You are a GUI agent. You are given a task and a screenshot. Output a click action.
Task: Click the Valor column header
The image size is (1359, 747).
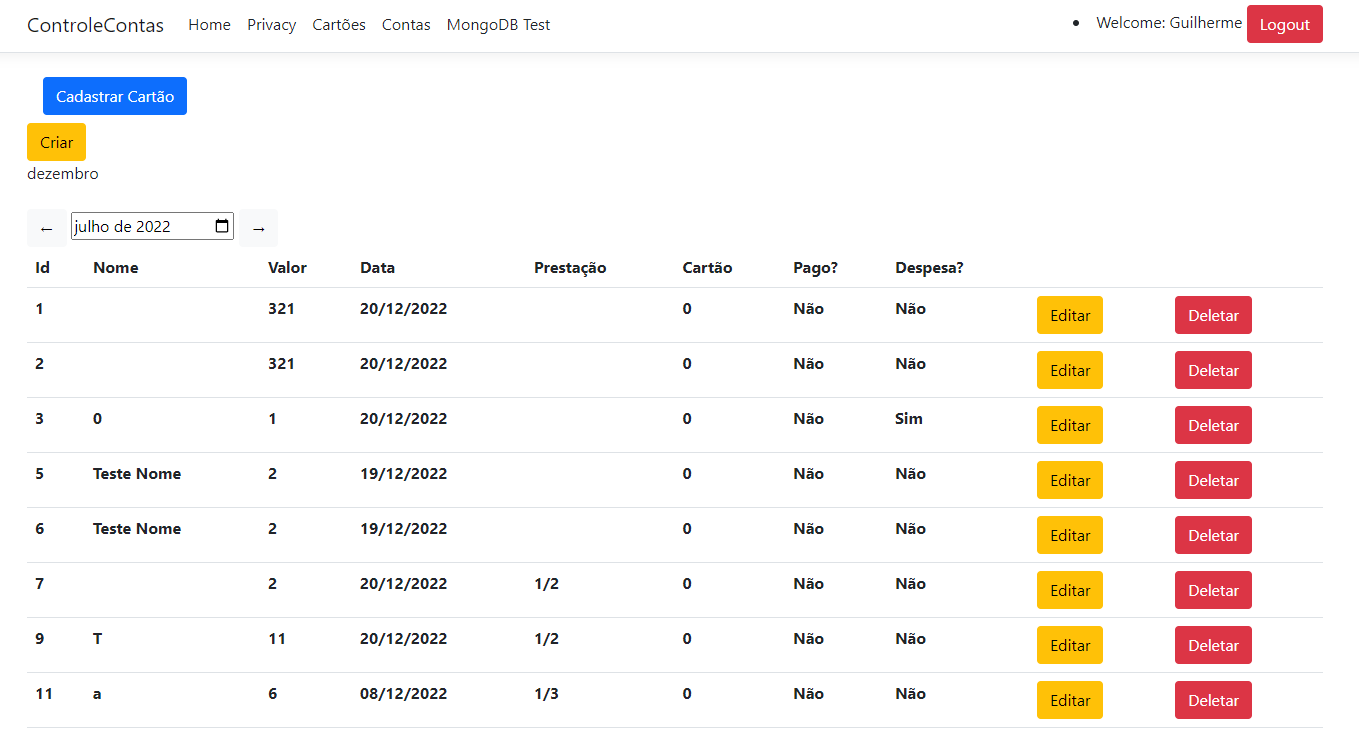[287, 268]
